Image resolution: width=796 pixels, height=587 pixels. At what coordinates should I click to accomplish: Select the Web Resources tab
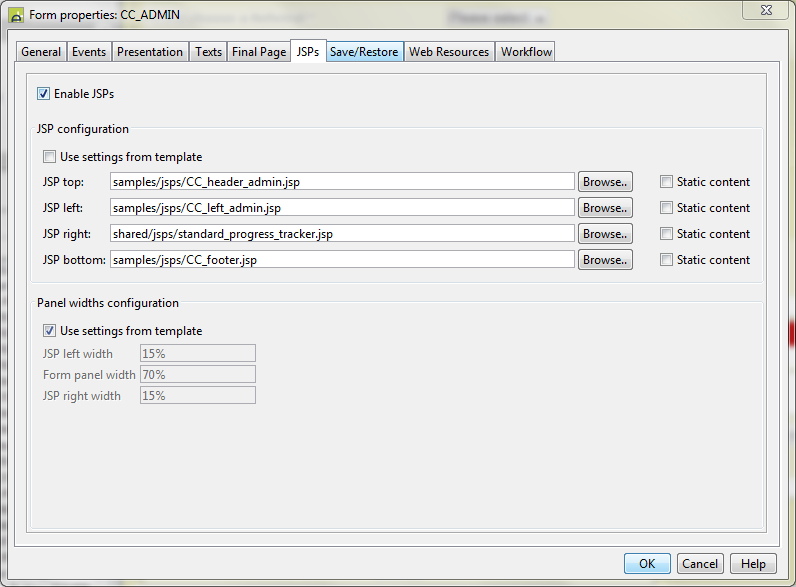pos(449,52)
